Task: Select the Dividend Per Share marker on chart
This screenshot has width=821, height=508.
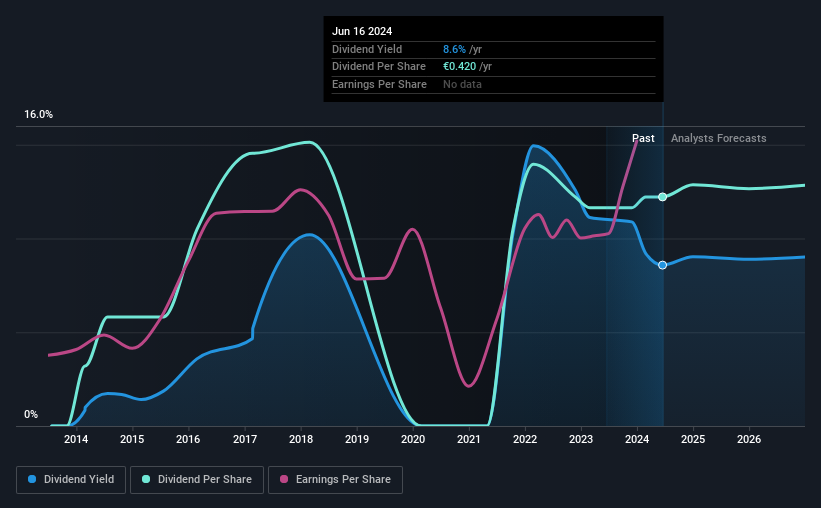Action: pyautogui.click(x=662, y=197)
